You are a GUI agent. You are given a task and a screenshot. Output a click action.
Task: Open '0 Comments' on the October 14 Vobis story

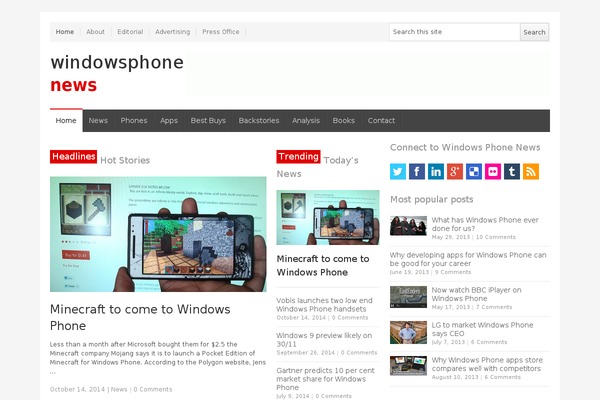click(x=350, y=318)
